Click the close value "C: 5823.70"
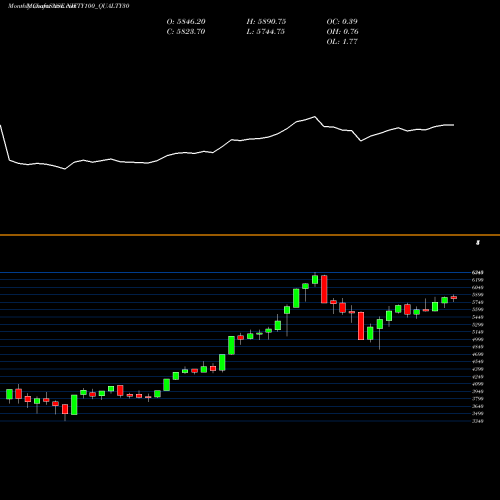 pyautogui.click(x=186, y=32)
